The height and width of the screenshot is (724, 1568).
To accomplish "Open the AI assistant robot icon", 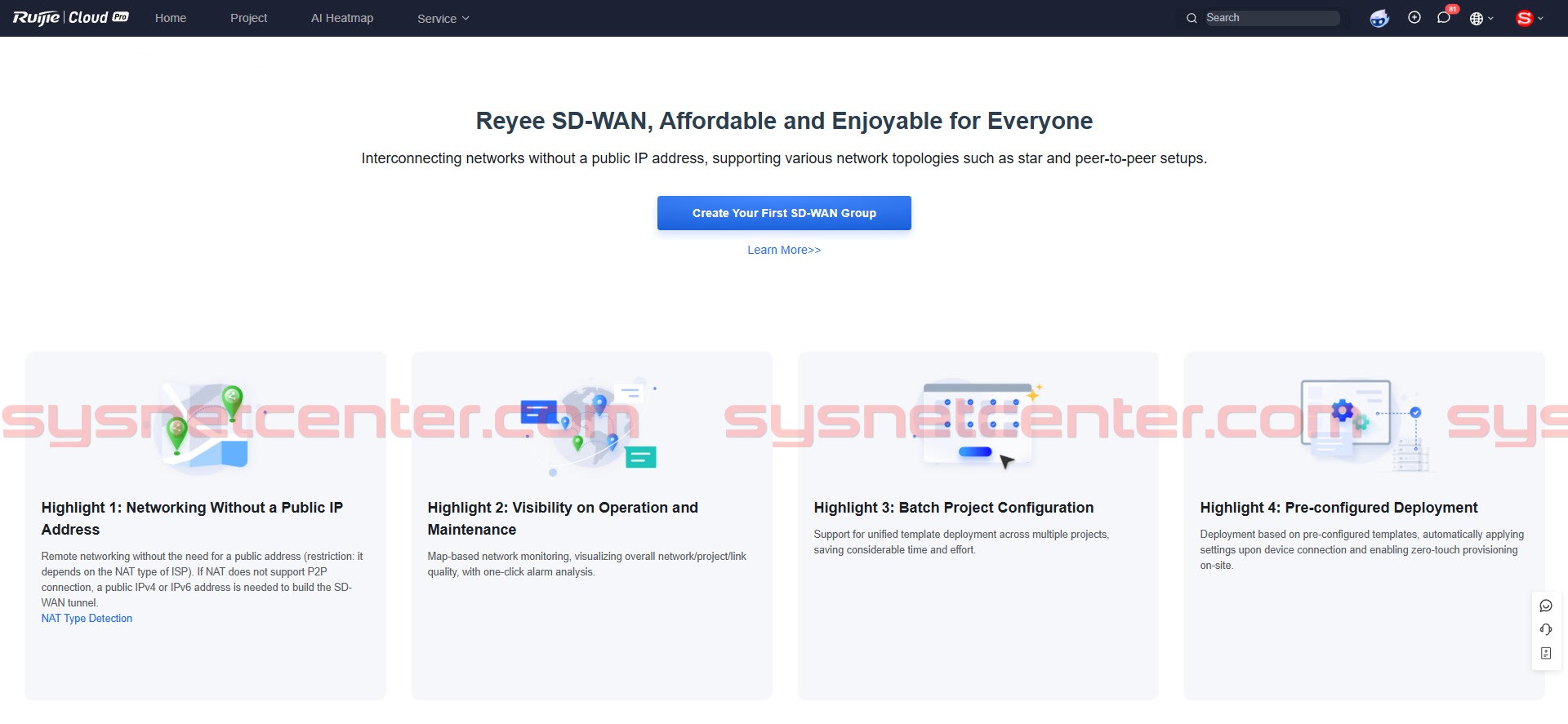I will point(1379,18).
